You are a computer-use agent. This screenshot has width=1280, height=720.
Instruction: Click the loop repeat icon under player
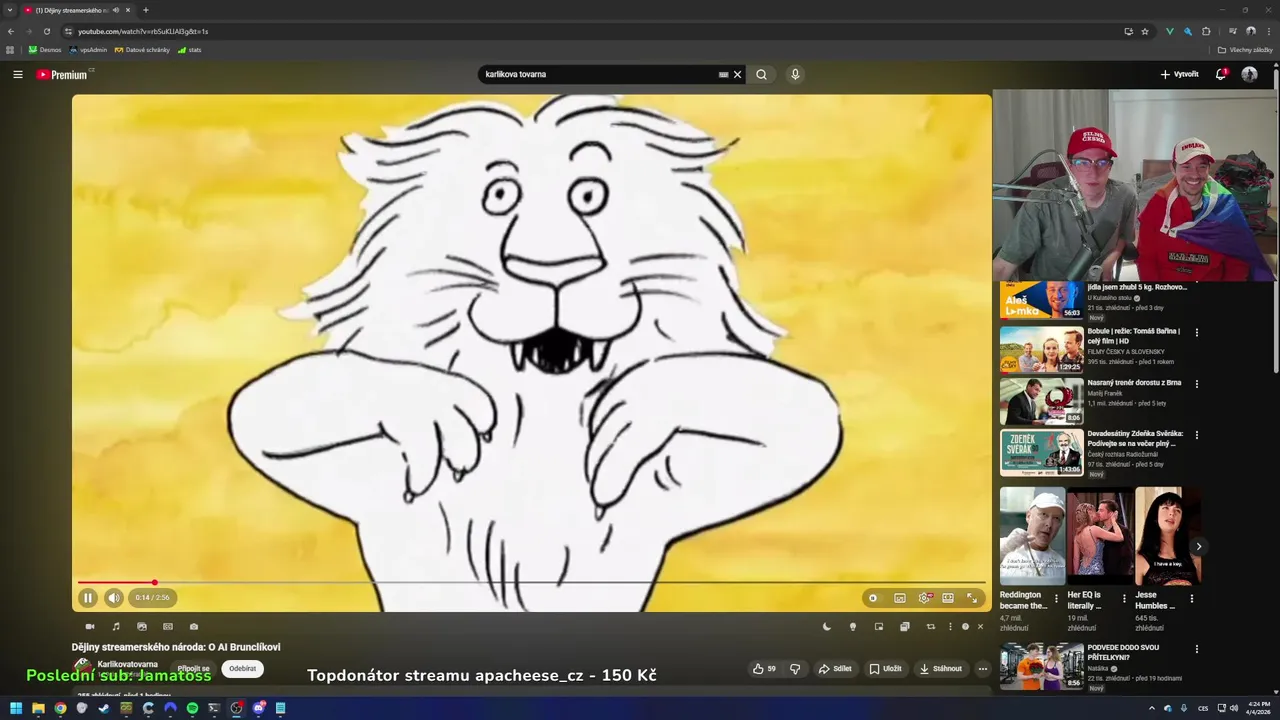(930, 627)
